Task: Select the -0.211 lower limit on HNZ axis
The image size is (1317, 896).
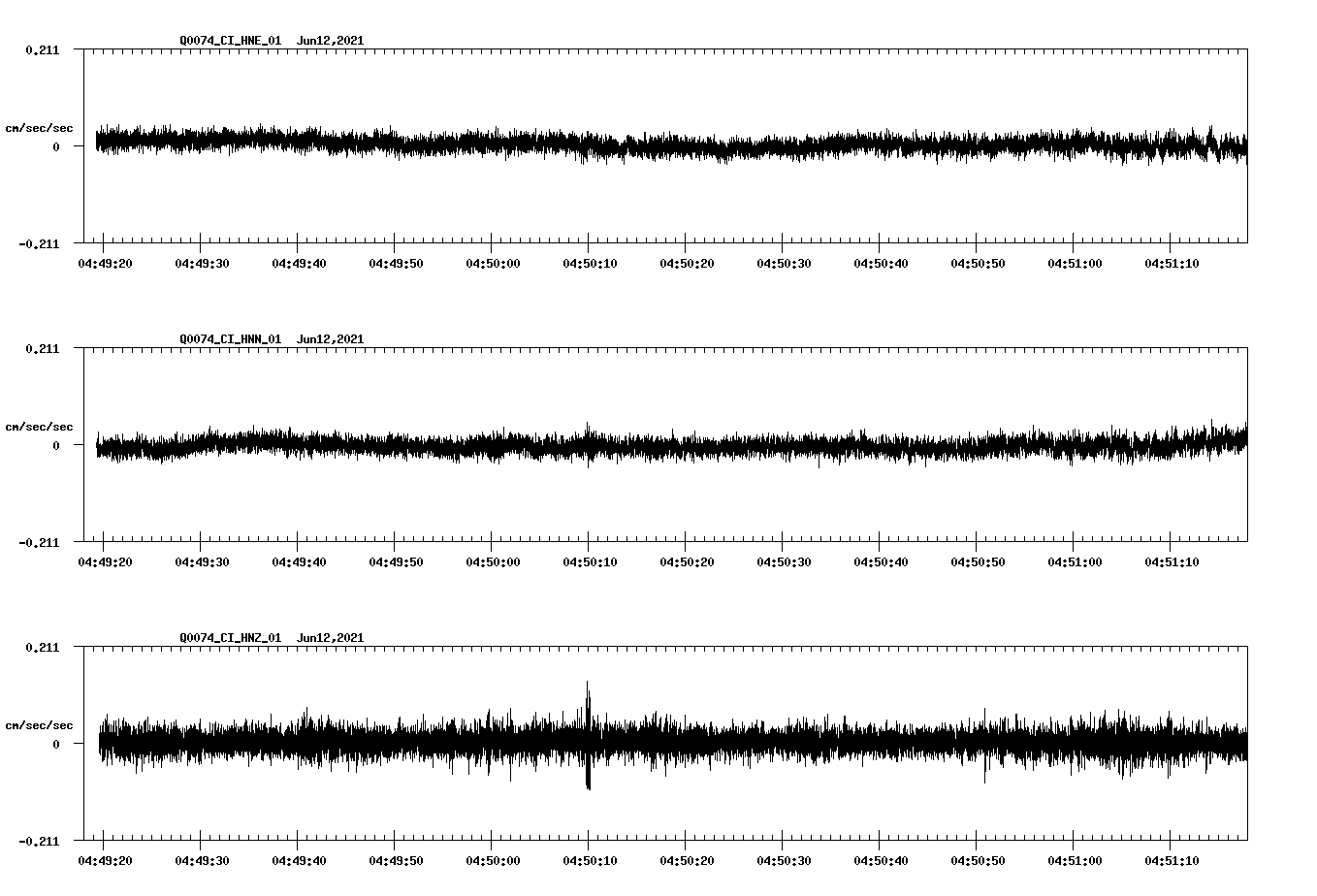Action: click(x=38, y=841)
